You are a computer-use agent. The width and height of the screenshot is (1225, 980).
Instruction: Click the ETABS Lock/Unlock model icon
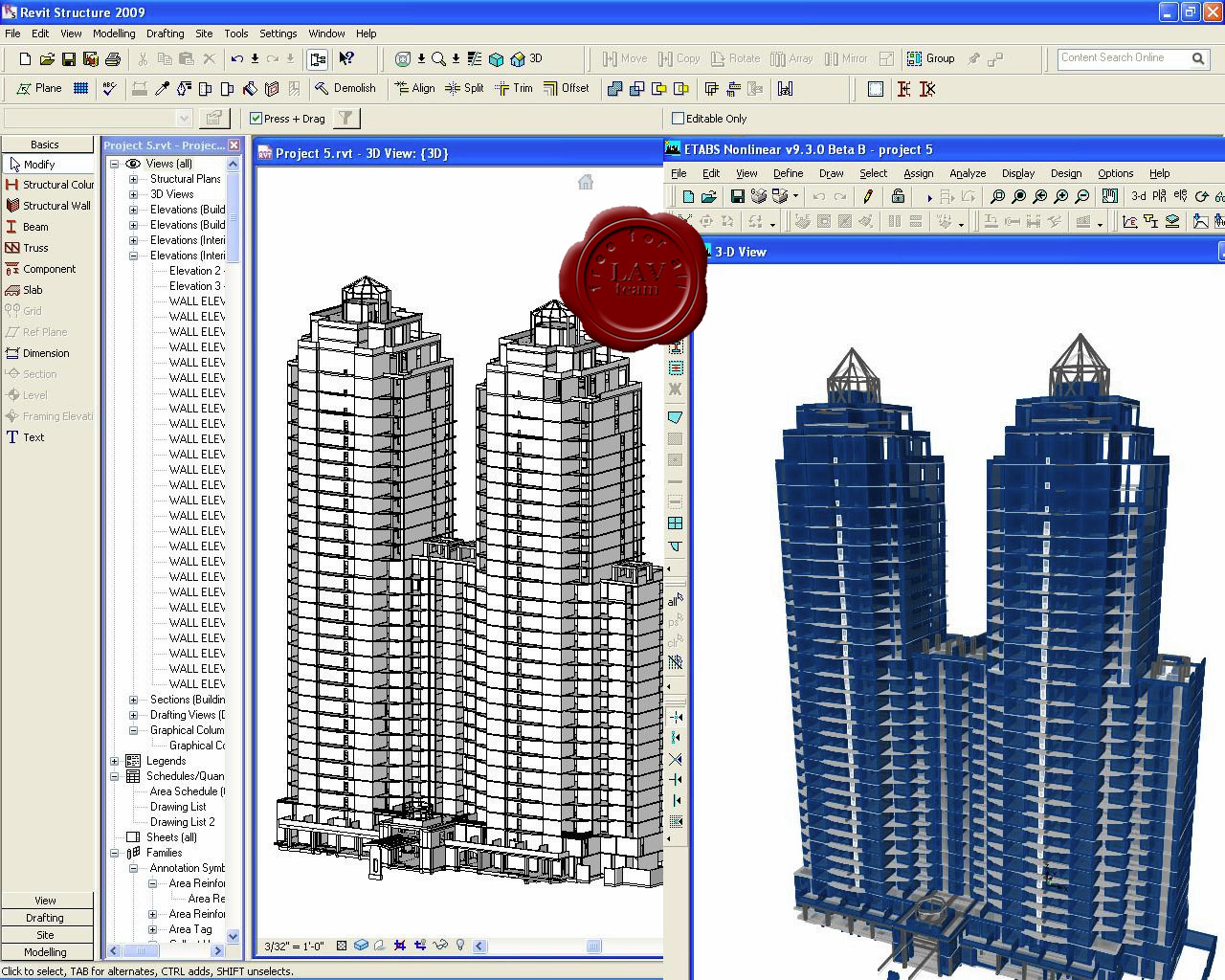click(x=898, y=196)
